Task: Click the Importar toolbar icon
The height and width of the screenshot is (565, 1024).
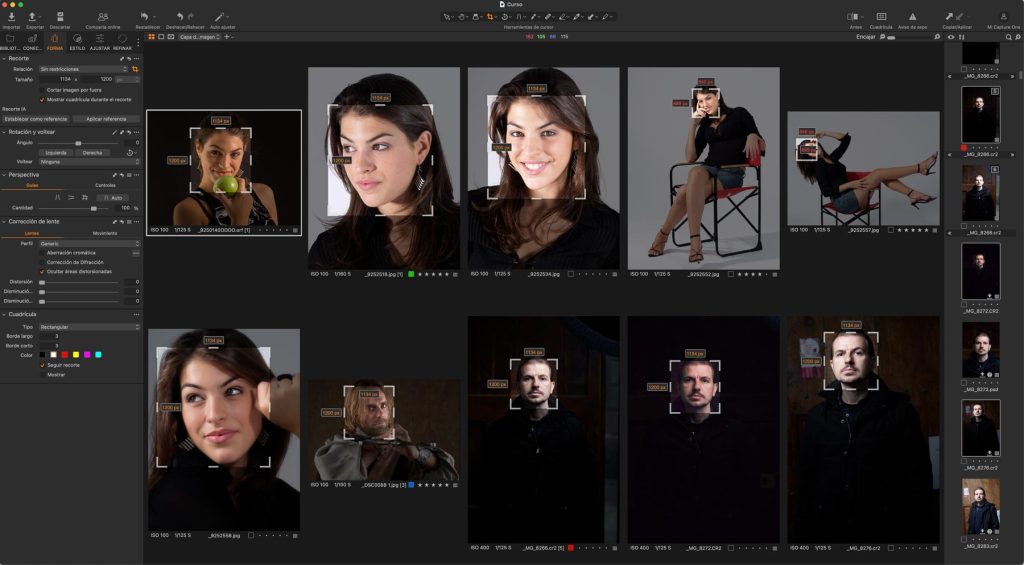Action: click(11, 16)
